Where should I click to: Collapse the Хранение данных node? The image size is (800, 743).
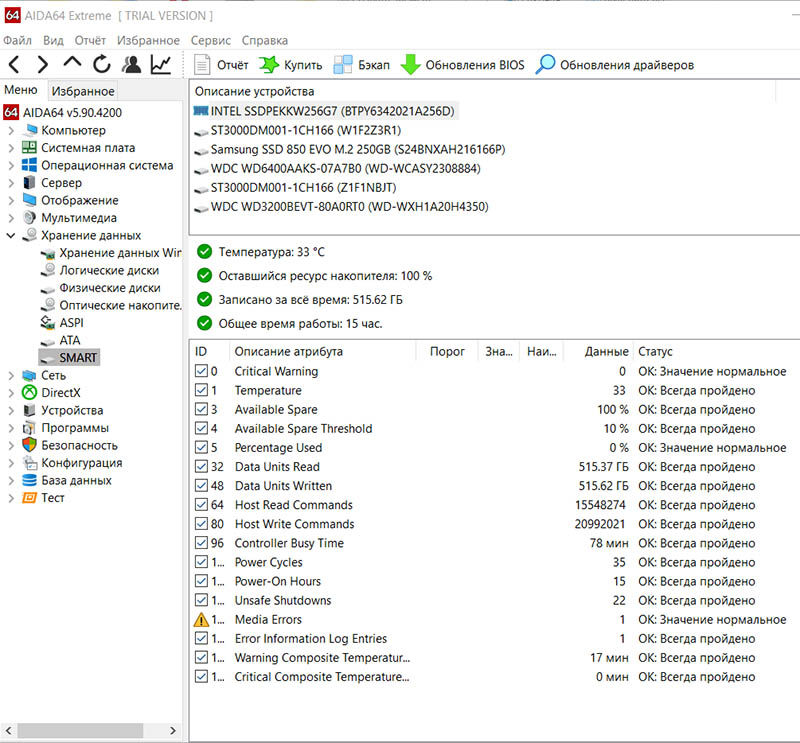tap(11, 235)
